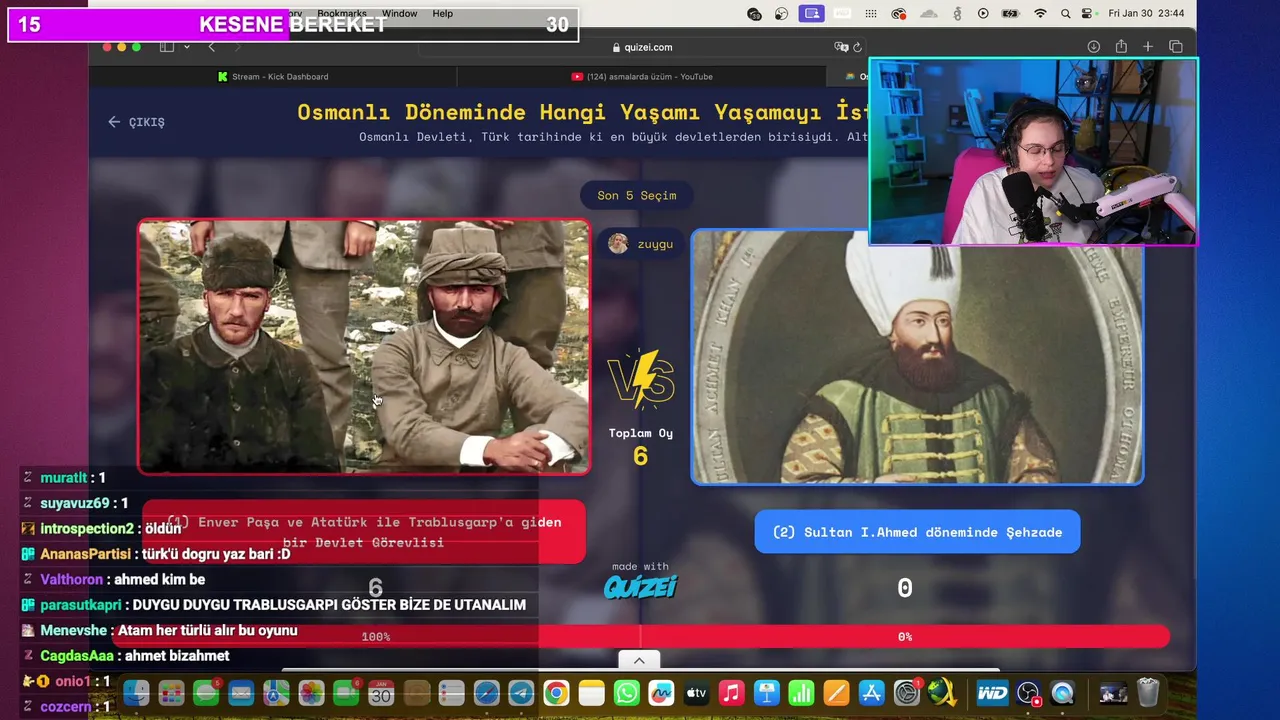Expand the panel with the up chevron
The height and width of the screenshot is (720, 1280).
pyautogui.click(x=639, y=660)
